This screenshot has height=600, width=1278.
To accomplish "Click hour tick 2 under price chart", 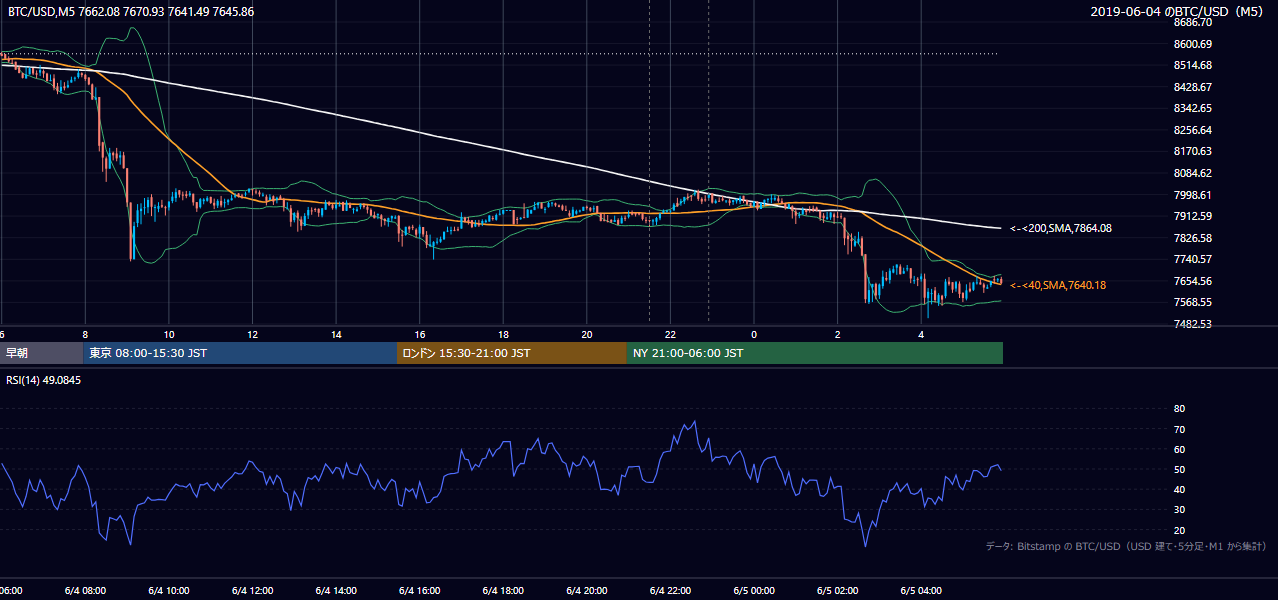I will click(837, 335).
